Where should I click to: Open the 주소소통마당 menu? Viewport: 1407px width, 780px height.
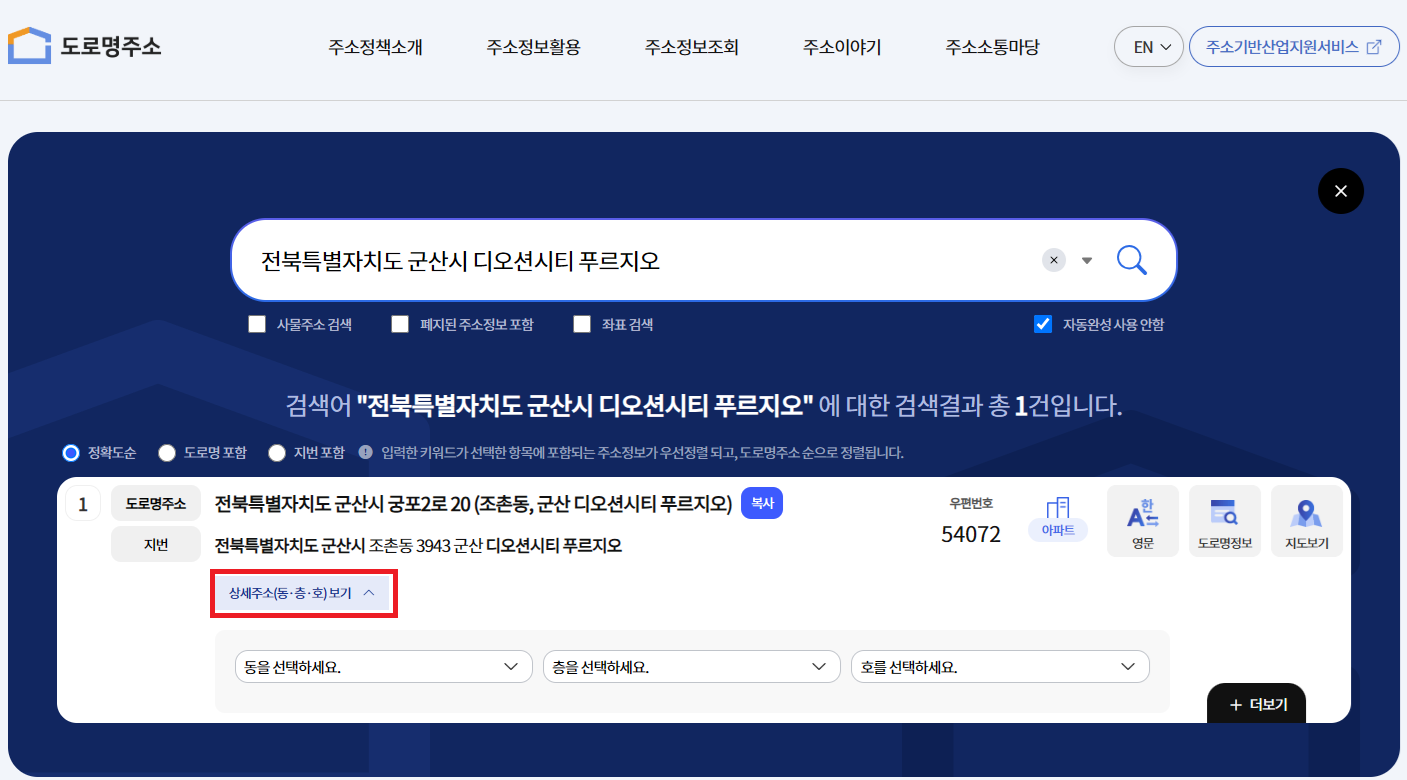tap(992, 47)
